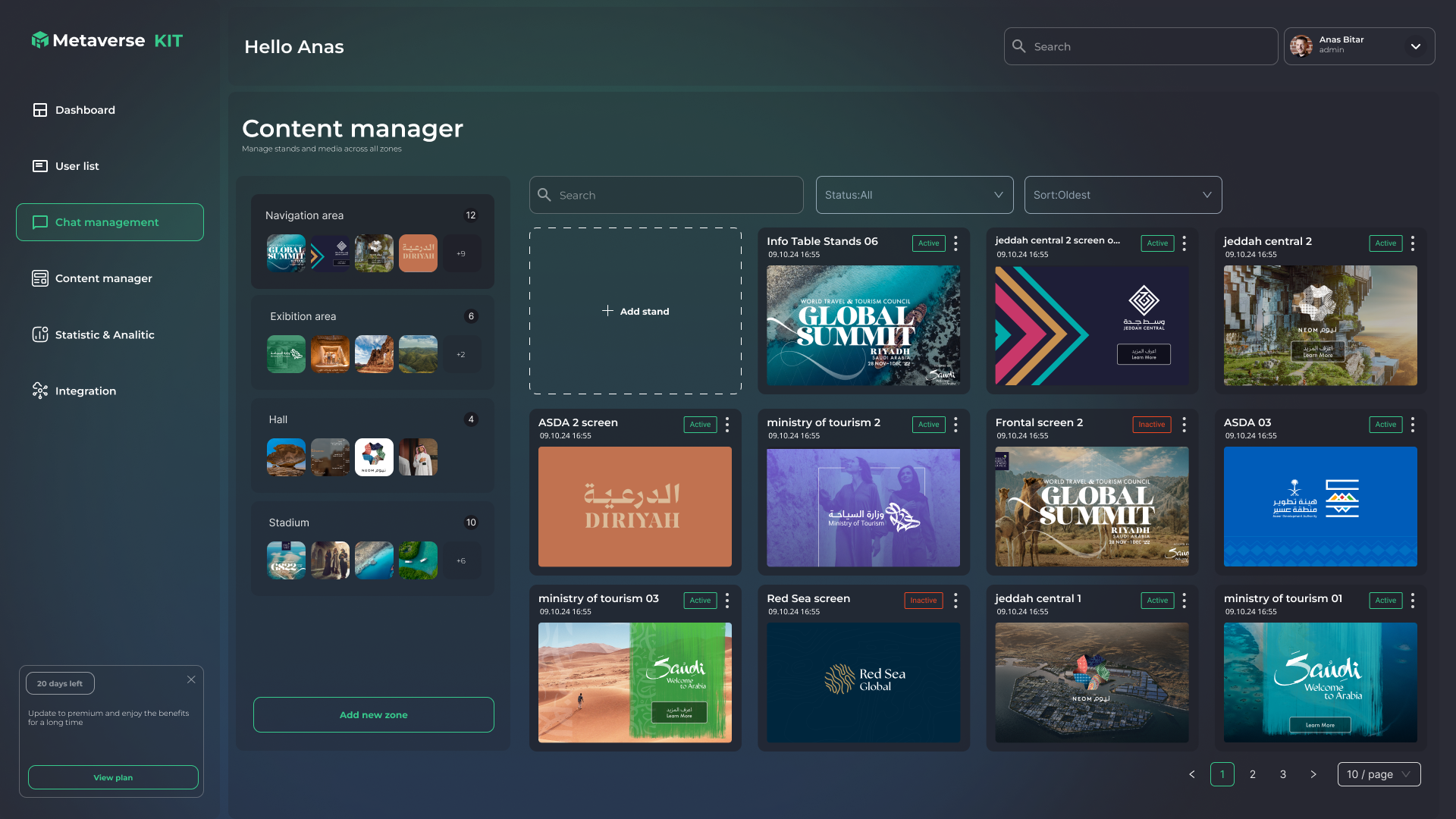Click three-dot menu on ASDA 03 card
The image size is (1456, 819).
tap(1412, 425)
